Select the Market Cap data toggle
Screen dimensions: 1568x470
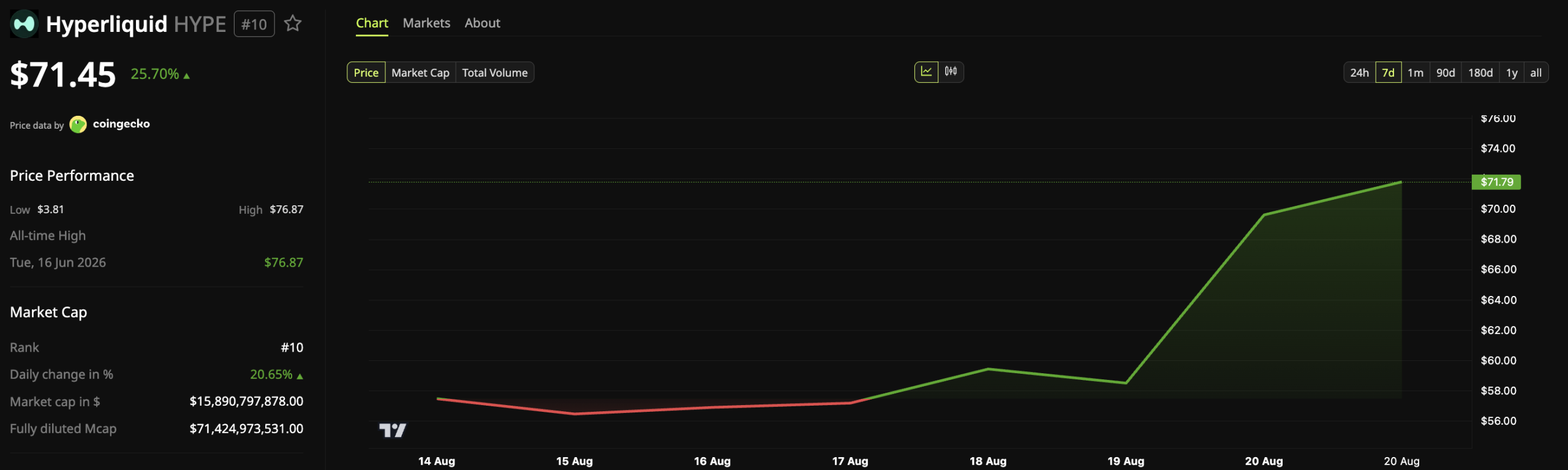420,72
